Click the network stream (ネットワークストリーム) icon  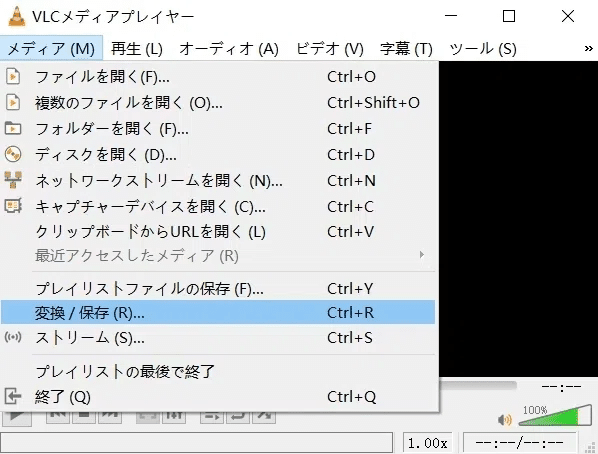tap(13, 180)
